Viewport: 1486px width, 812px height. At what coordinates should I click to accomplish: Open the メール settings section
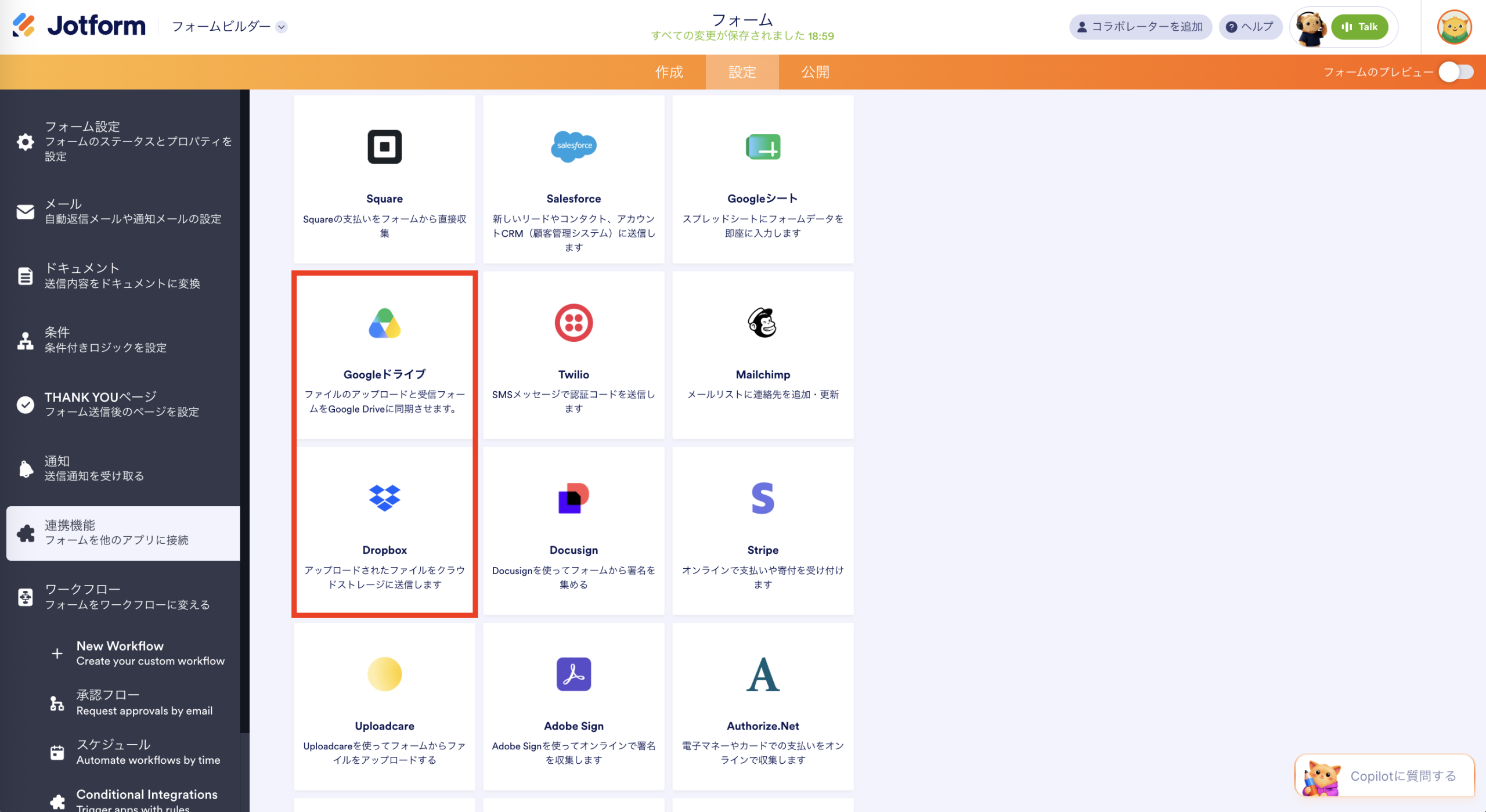123,212
